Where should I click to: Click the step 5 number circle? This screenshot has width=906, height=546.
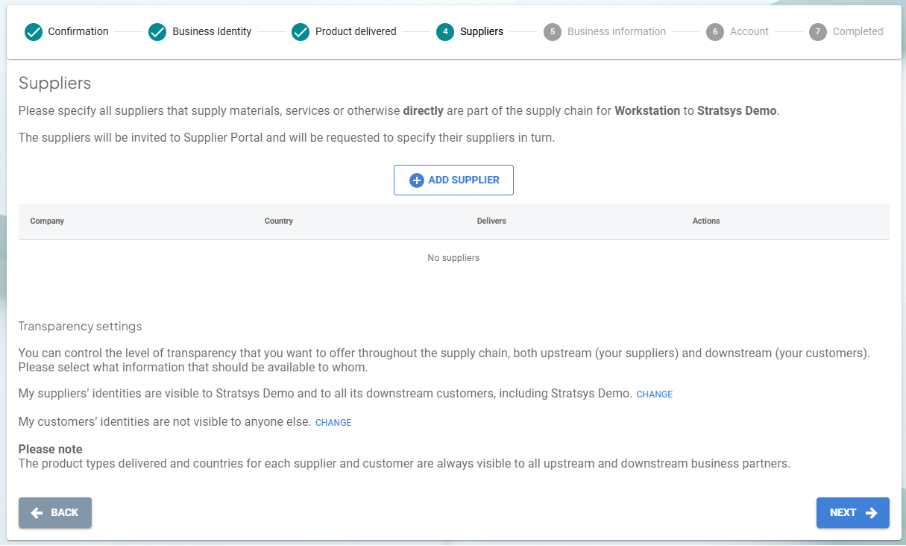tap(552, 32)
